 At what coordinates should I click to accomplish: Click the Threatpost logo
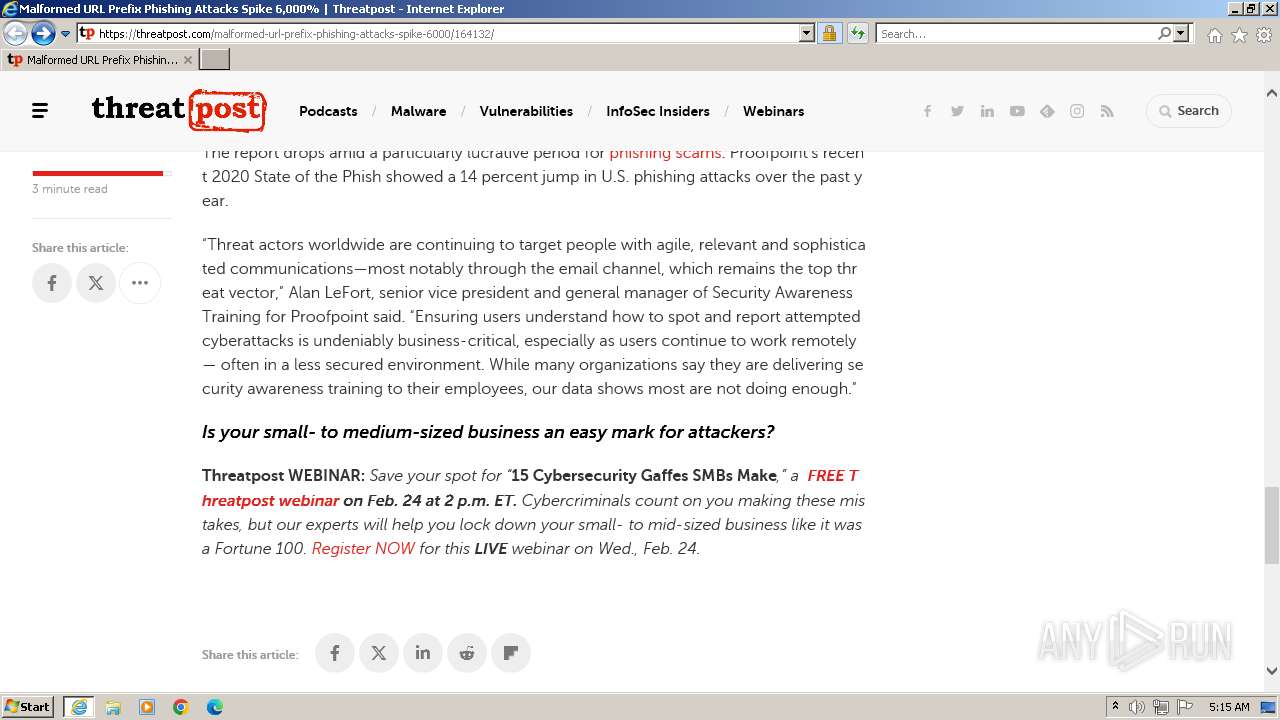[179, 110]
